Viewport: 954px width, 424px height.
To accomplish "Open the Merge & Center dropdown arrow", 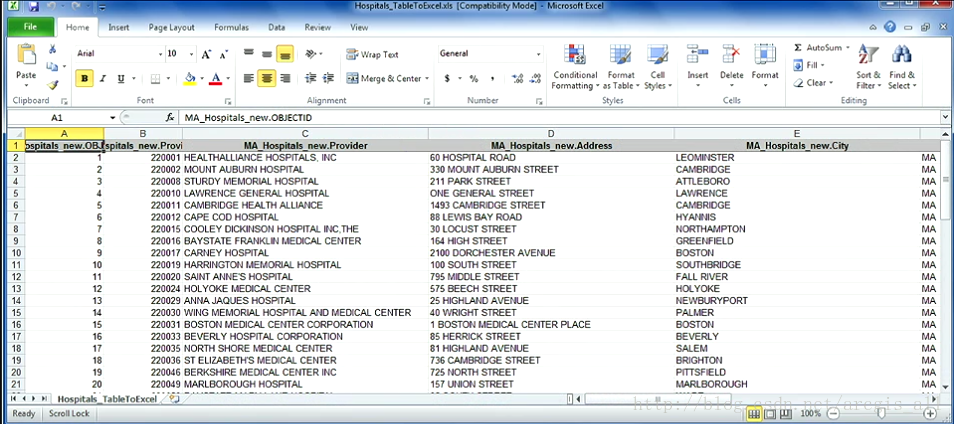I will pos(427,79).
